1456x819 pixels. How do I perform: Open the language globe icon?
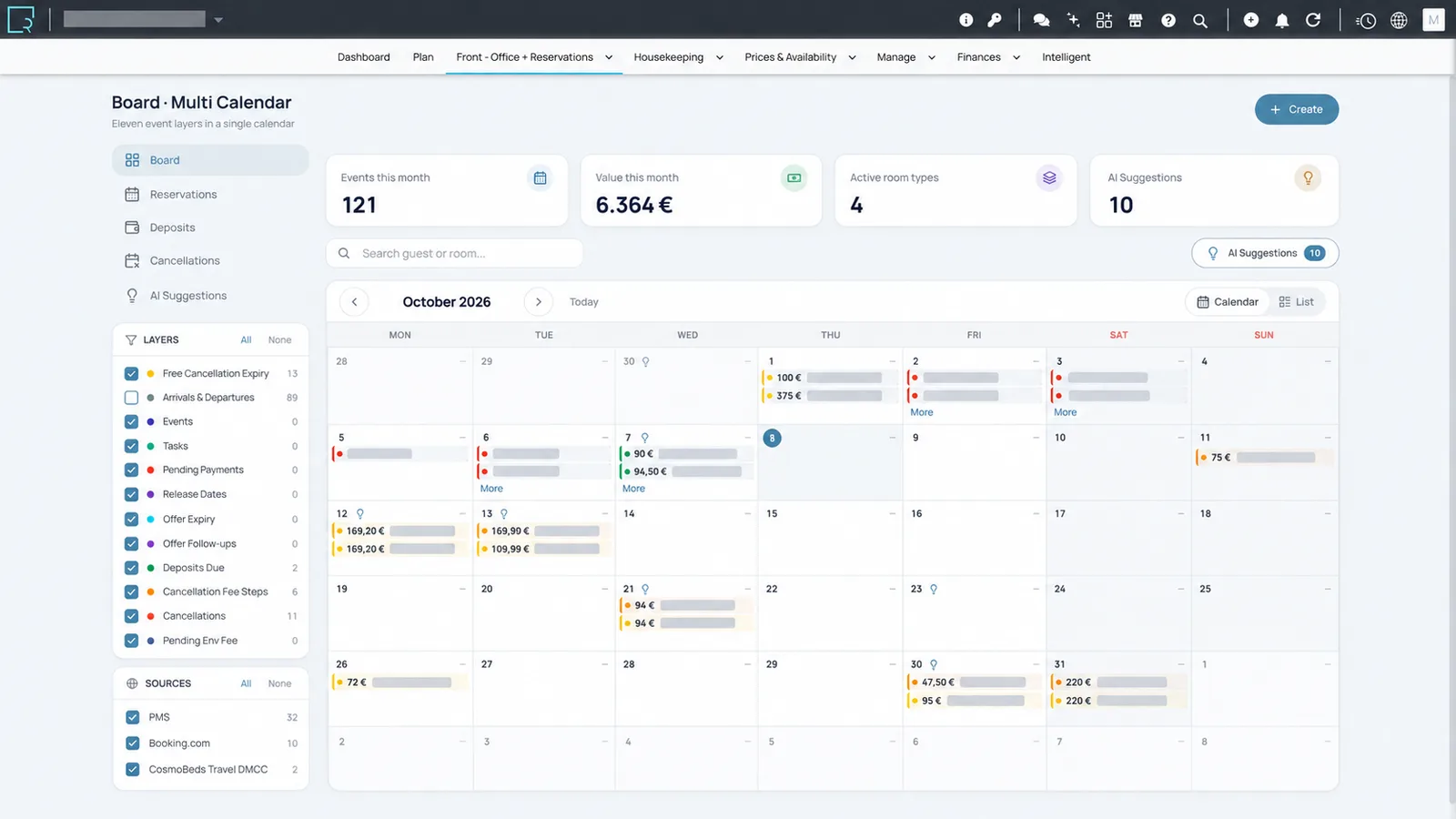point(1399,20)
